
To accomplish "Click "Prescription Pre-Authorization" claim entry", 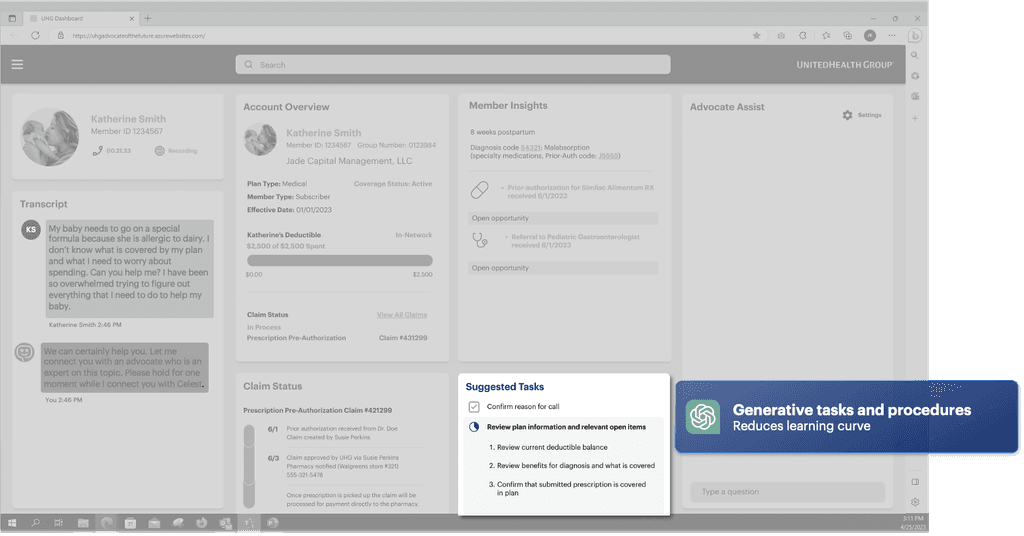I will pos(296,338).
